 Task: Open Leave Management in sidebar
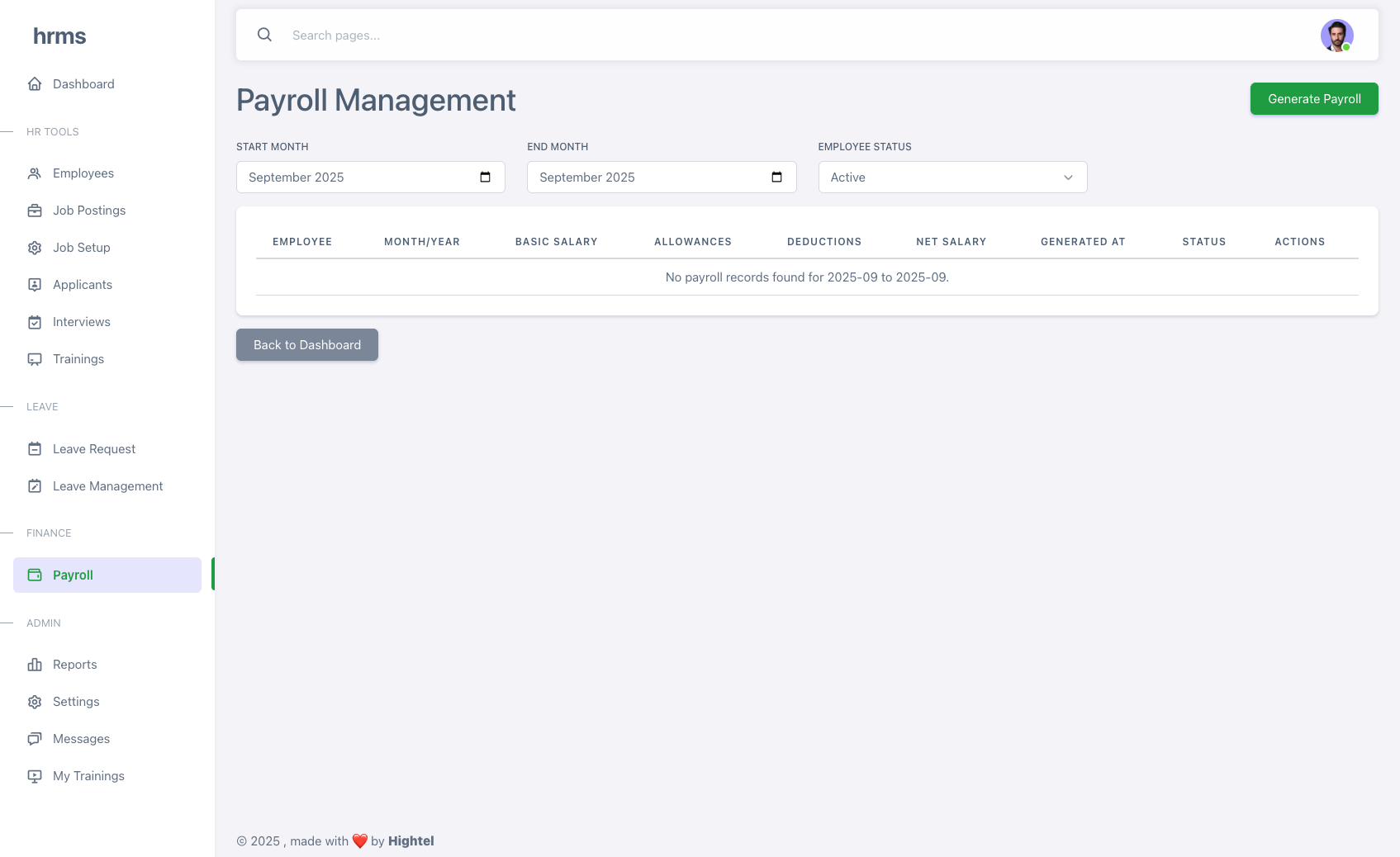[107, 486]
